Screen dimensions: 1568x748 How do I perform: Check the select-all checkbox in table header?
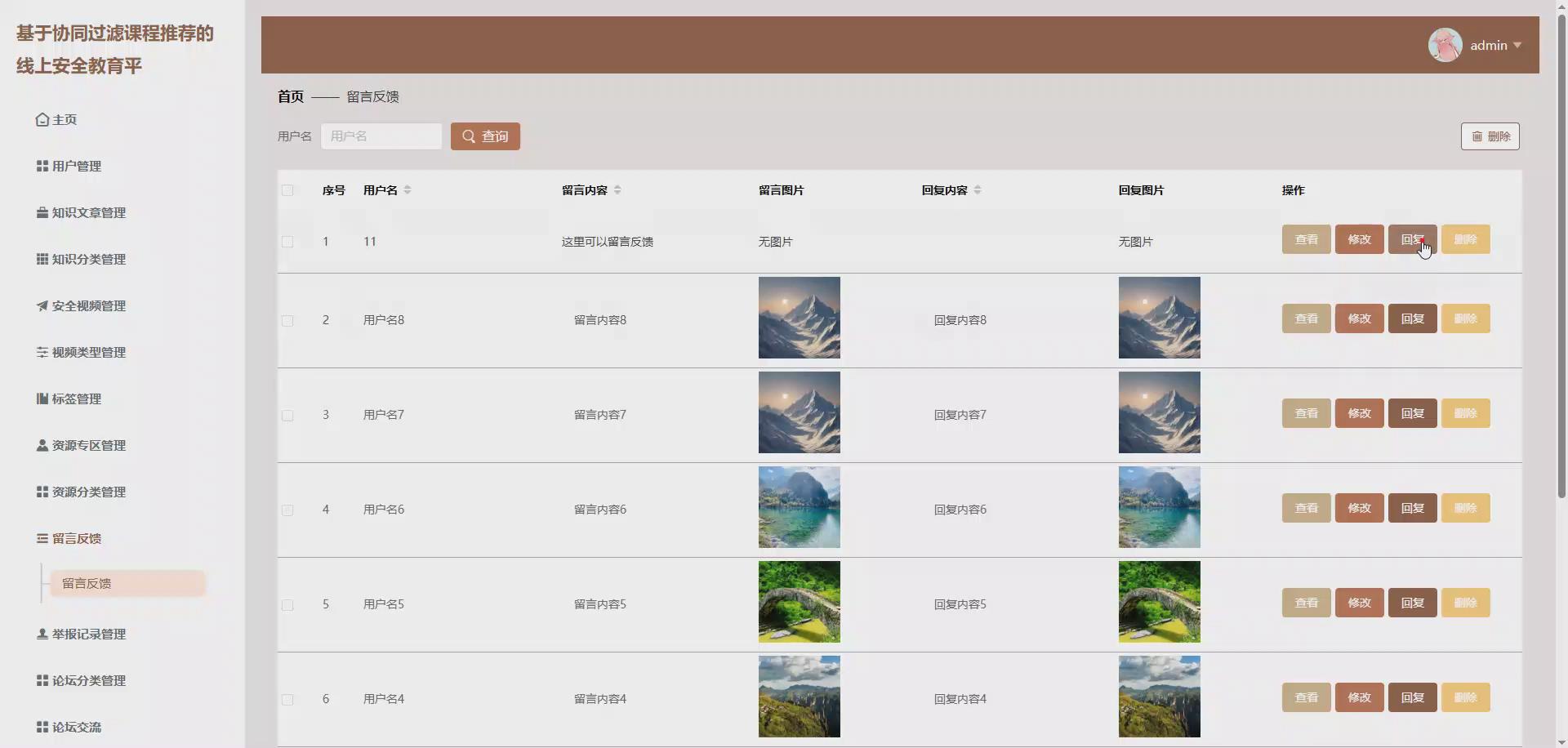[287, 190]
